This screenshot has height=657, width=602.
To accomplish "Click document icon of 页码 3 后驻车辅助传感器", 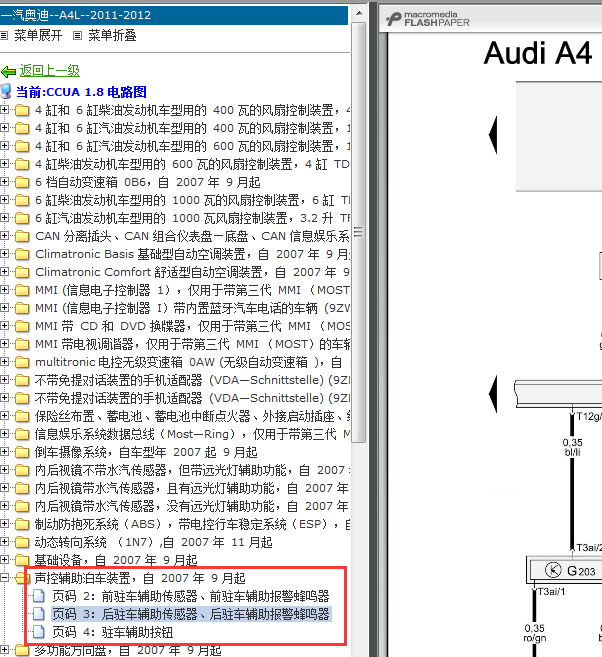I will [x=39, y=614].
